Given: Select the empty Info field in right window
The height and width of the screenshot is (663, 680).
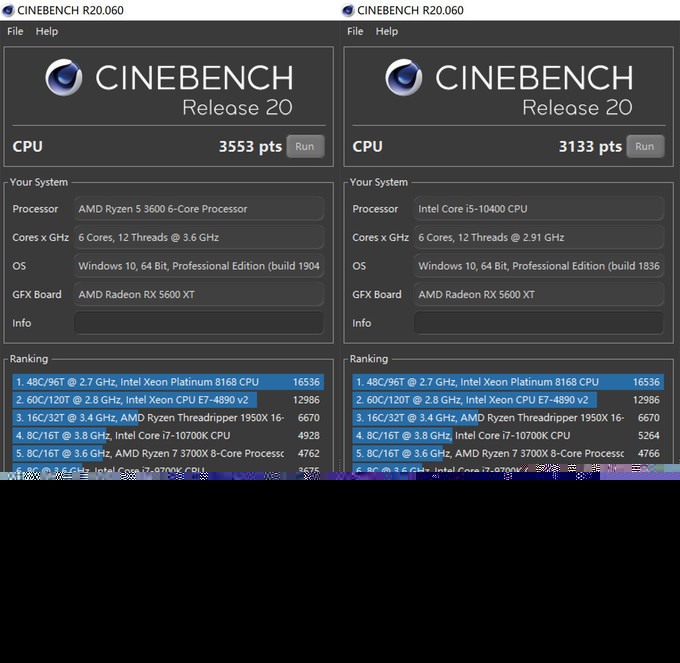Looking at the screenshot, I should coord(539,323).
